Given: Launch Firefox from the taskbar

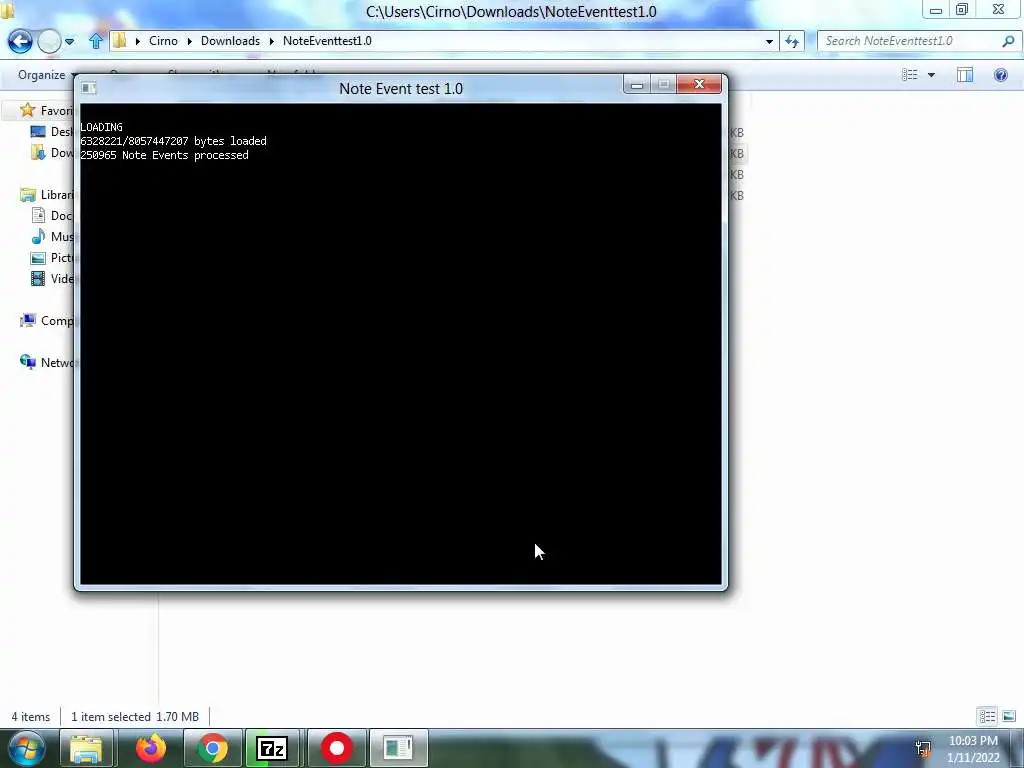Looking at the screenshot, I should 150,748.
